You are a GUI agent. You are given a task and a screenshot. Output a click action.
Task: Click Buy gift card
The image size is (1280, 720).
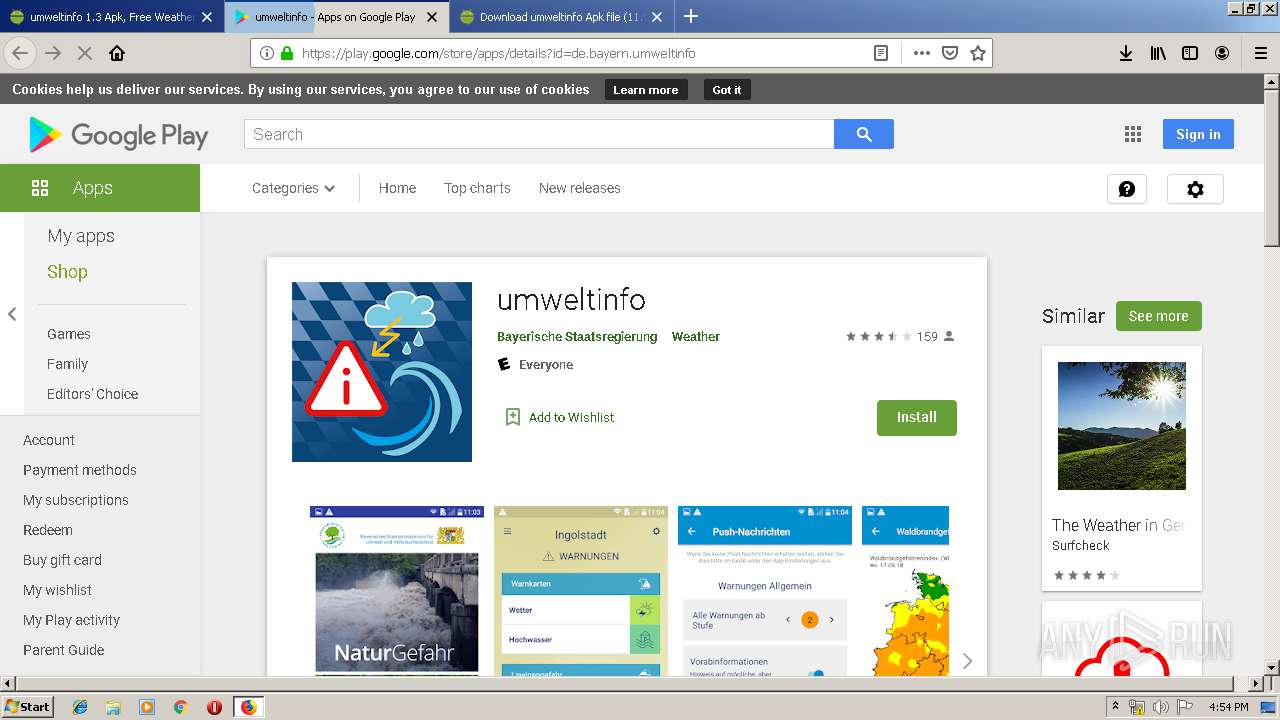pyautogui.click(x=62, y=560)
